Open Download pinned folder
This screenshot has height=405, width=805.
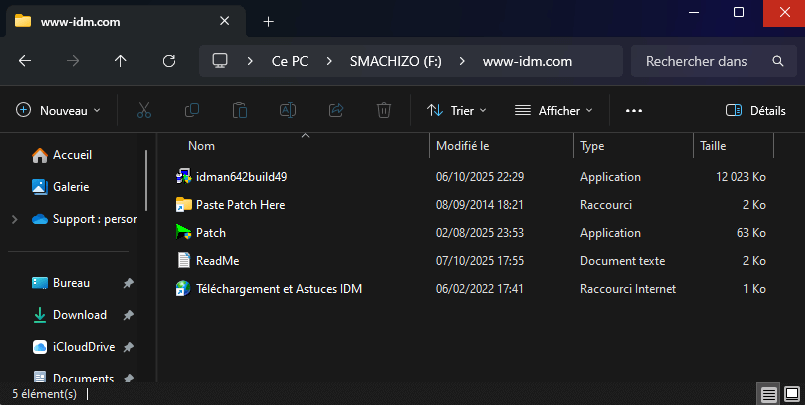[69, 315]
